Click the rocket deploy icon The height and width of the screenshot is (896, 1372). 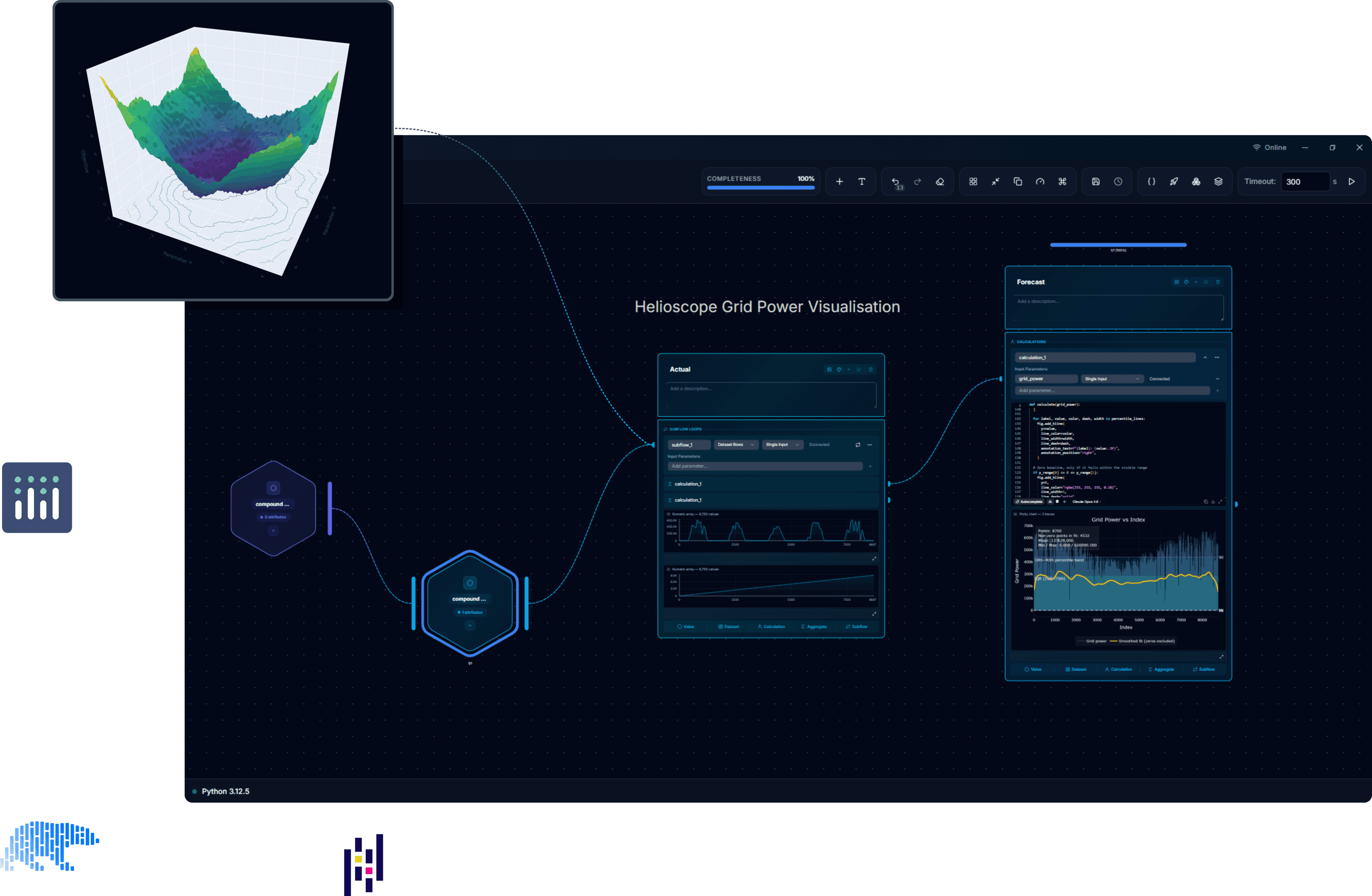(1174, 182)
